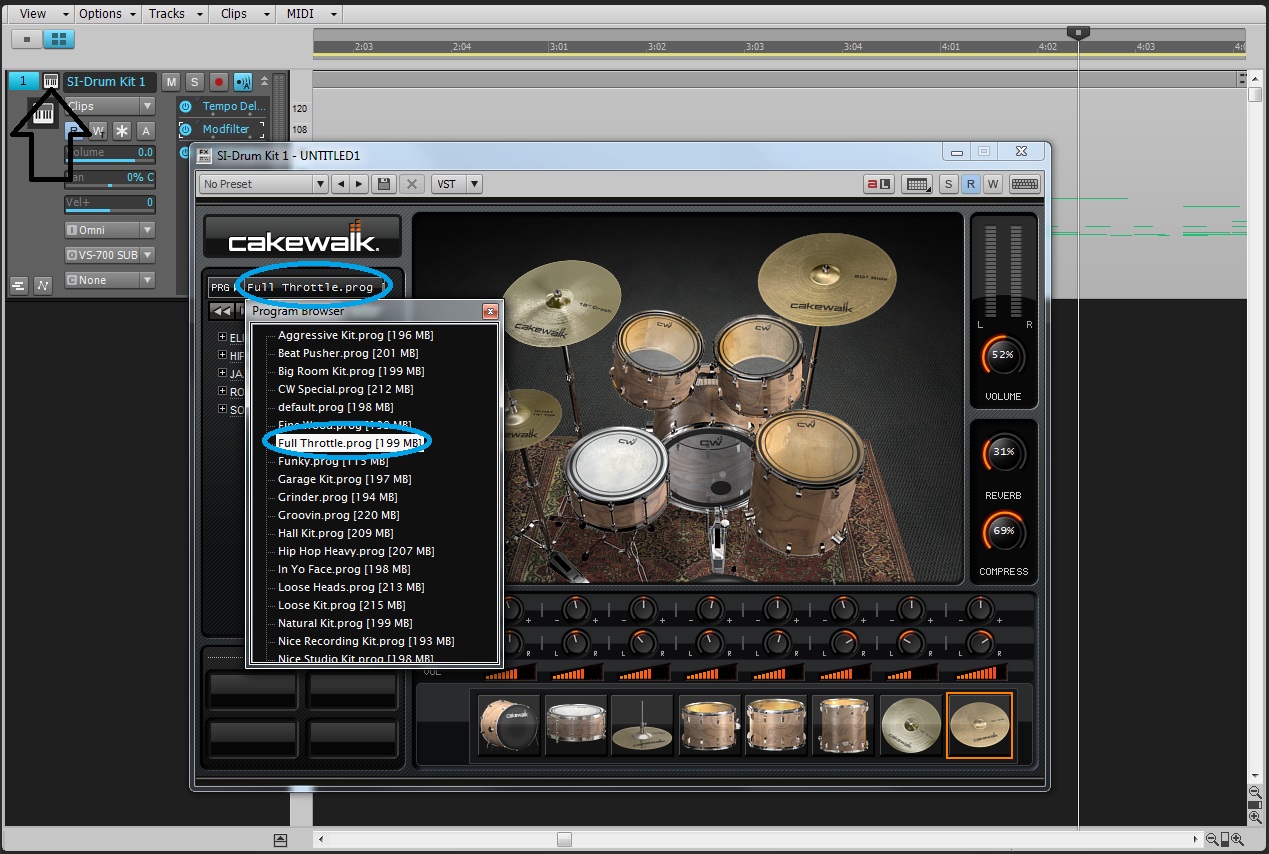Toggle the S button in plugin header
1269x854 pixels.
(948, 184)
